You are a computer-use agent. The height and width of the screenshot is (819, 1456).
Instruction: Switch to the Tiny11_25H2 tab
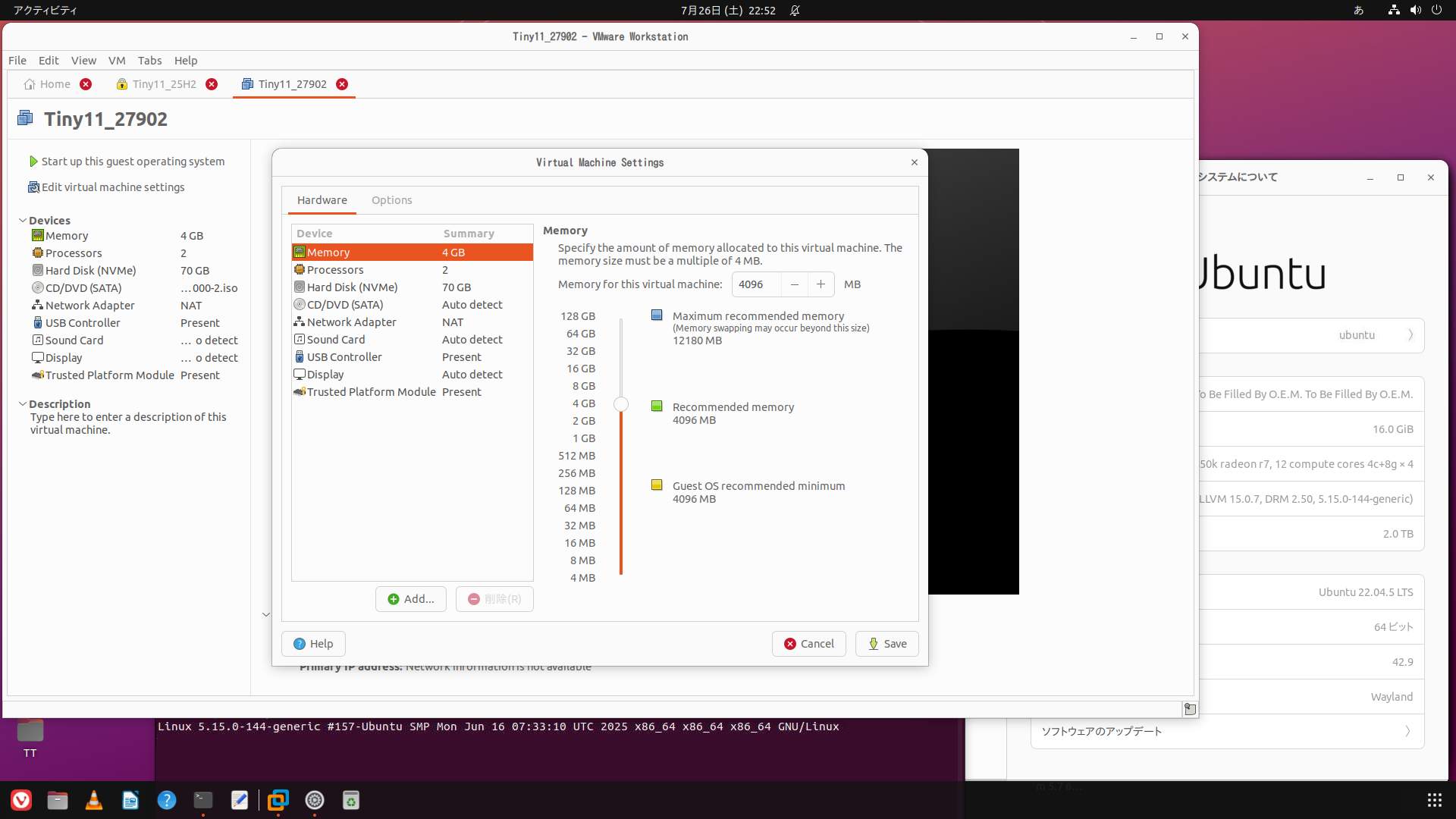point(156,84)
